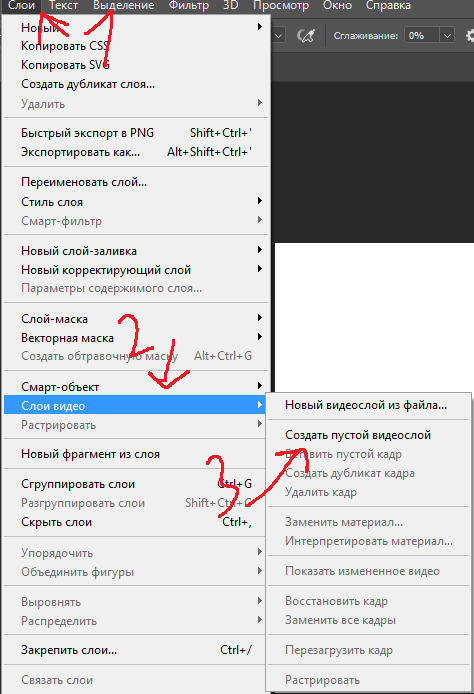Open the Выделение menu
This screenshot has width=474, height=694.
coord(124,6)
